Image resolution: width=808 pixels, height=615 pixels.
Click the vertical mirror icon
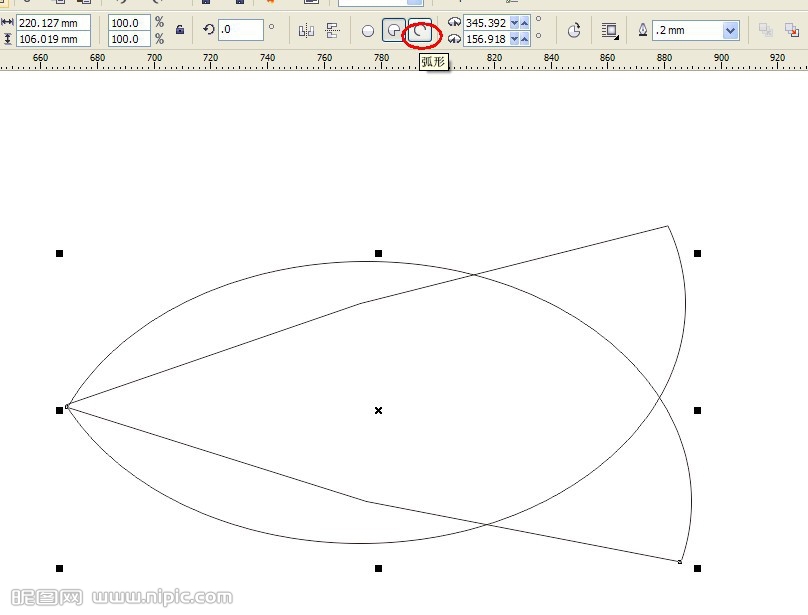[333, 30]
